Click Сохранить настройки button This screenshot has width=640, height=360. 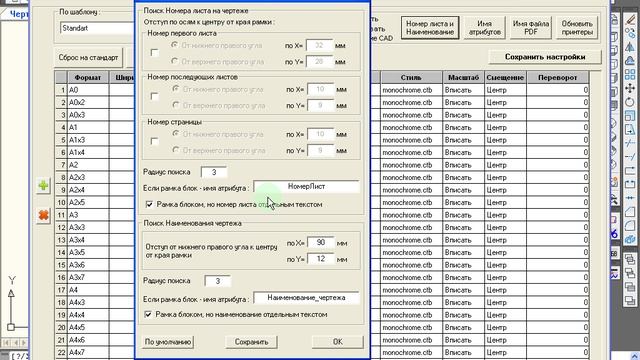click(545, 57)
